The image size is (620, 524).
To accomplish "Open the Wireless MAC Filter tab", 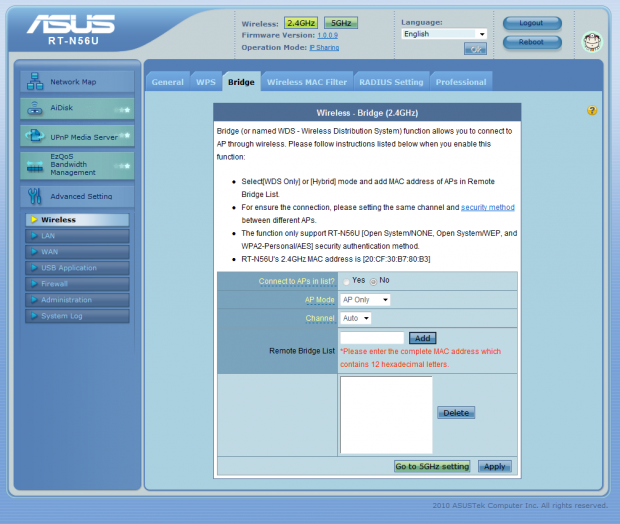I will tap(307, 82).
